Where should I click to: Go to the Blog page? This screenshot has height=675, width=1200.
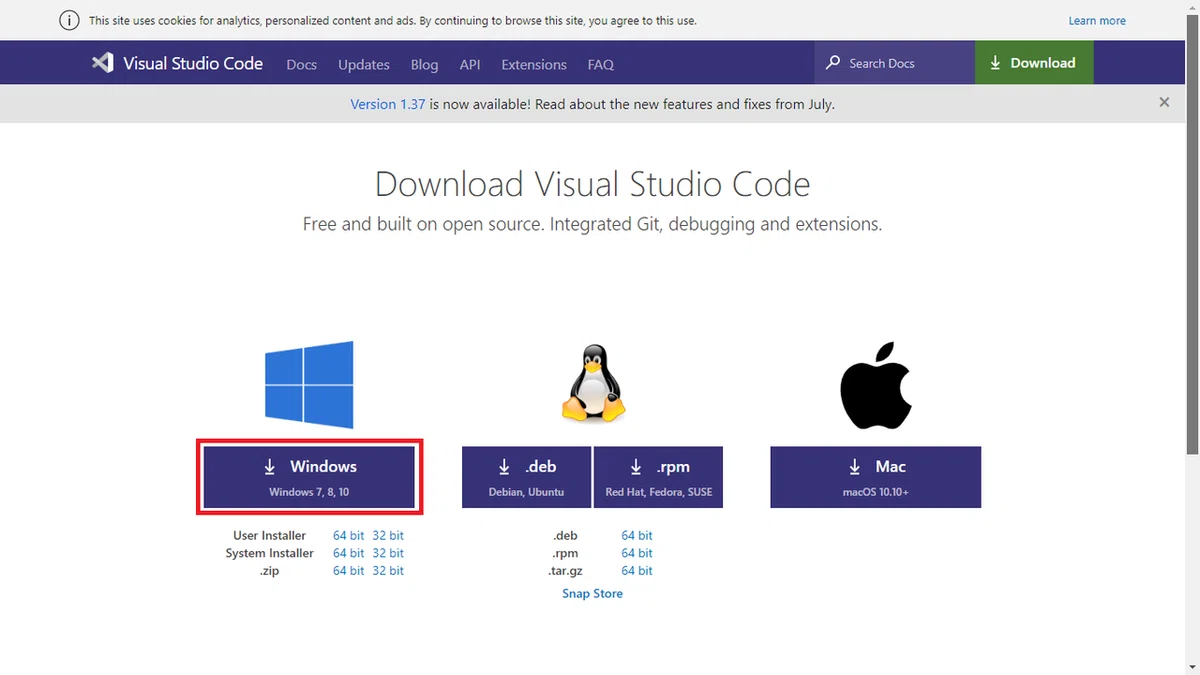[x=424, y=64]
